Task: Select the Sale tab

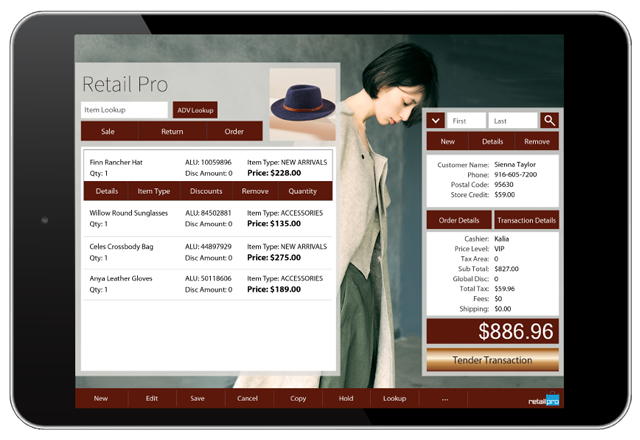Action: point(108,131)
